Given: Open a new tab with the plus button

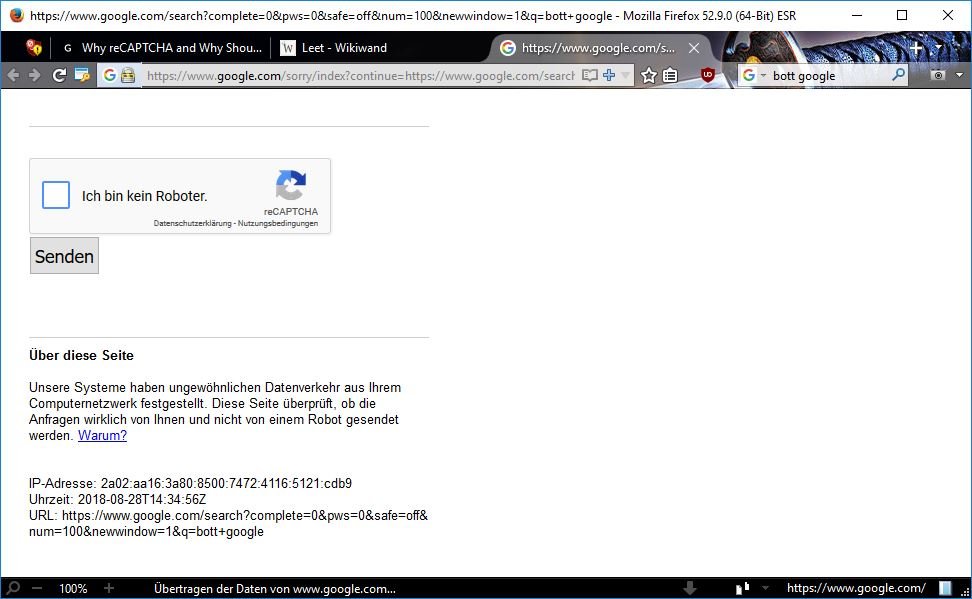Looking at the screenshot, I should 917,48.
